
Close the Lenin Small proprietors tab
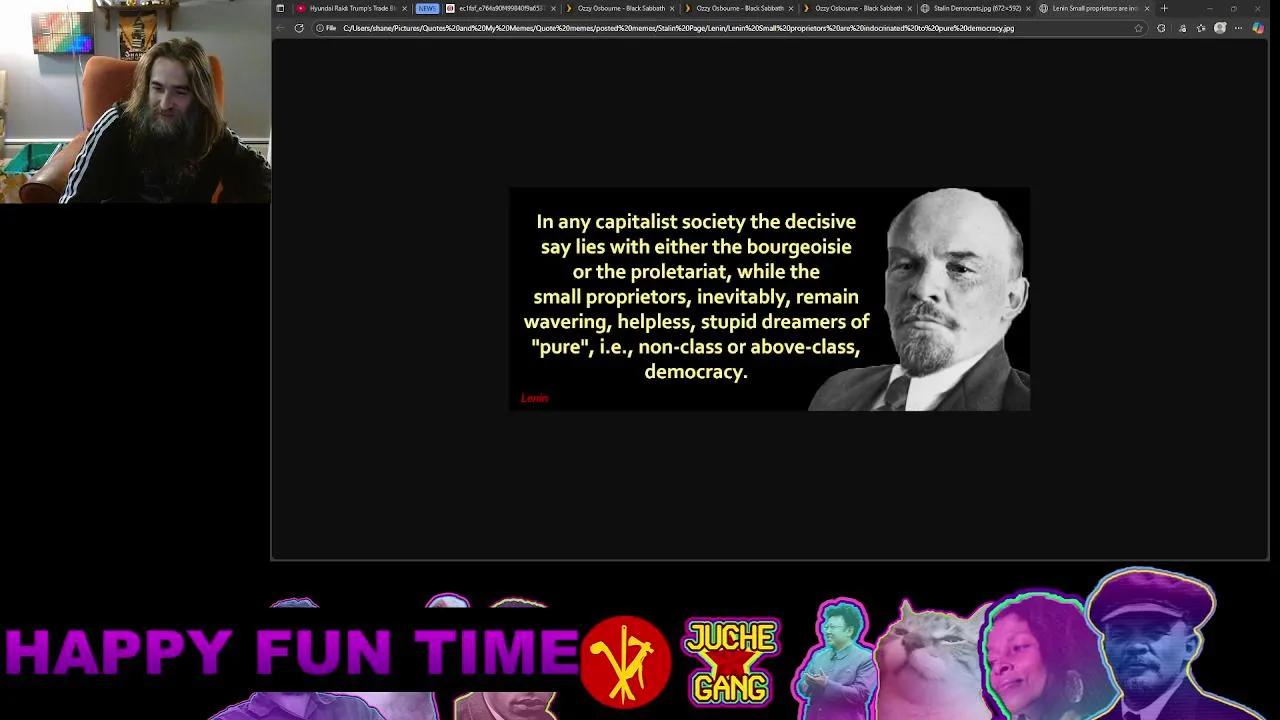click(x=1147, y=8)
